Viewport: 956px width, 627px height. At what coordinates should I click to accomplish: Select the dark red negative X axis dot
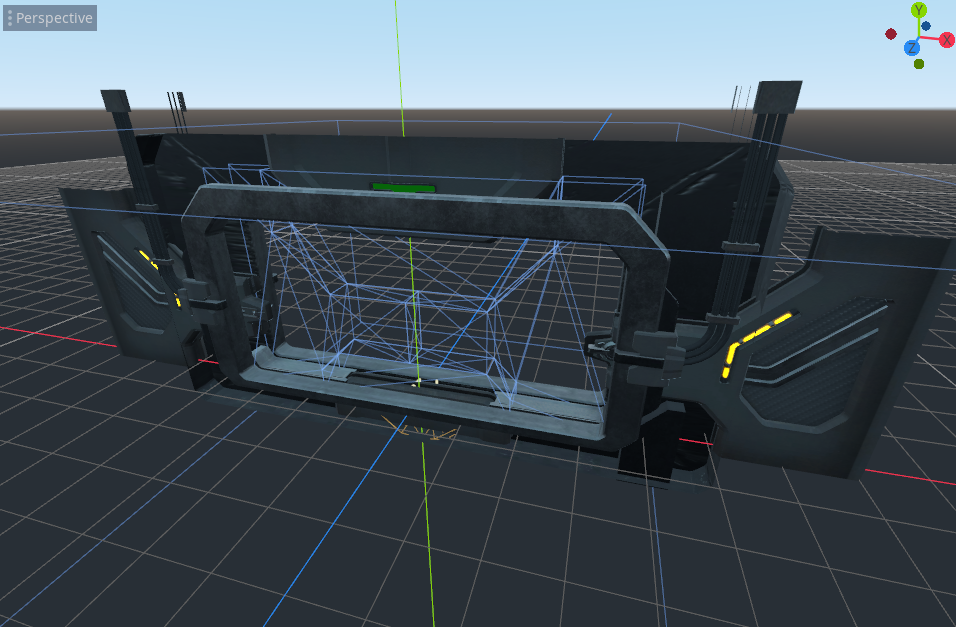[x=891, y=34]
